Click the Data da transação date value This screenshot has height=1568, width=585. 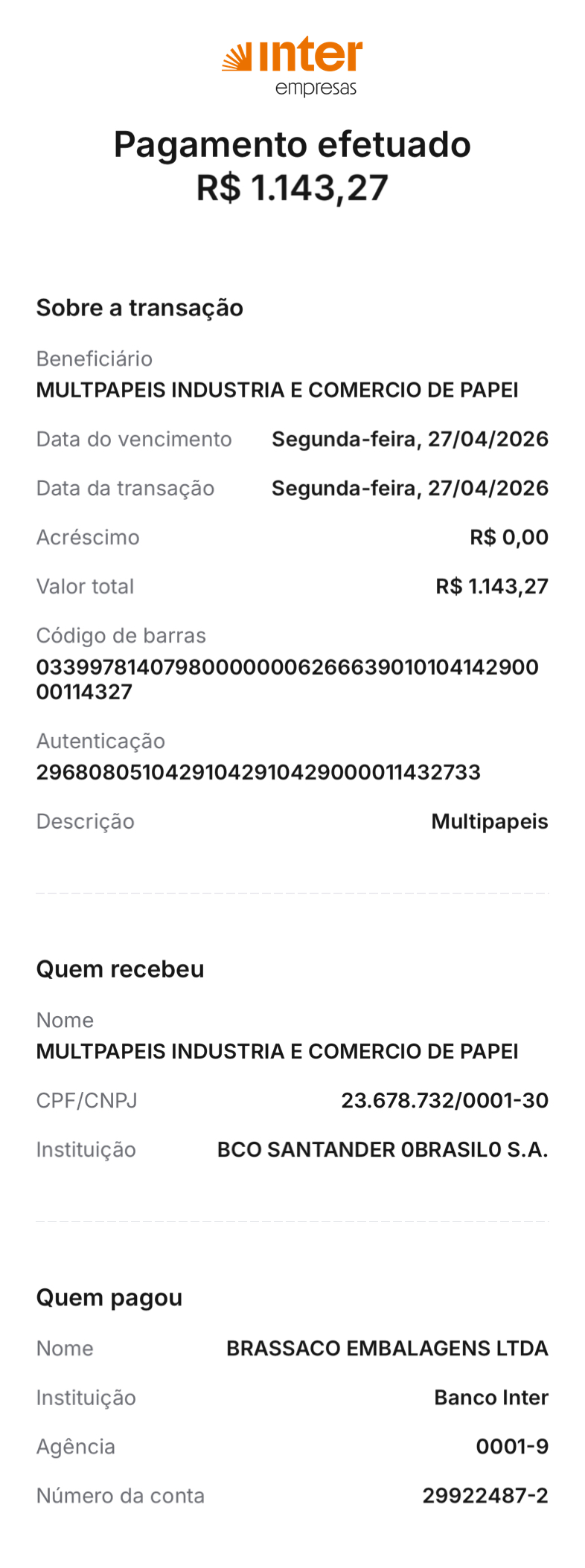(409, 488)
